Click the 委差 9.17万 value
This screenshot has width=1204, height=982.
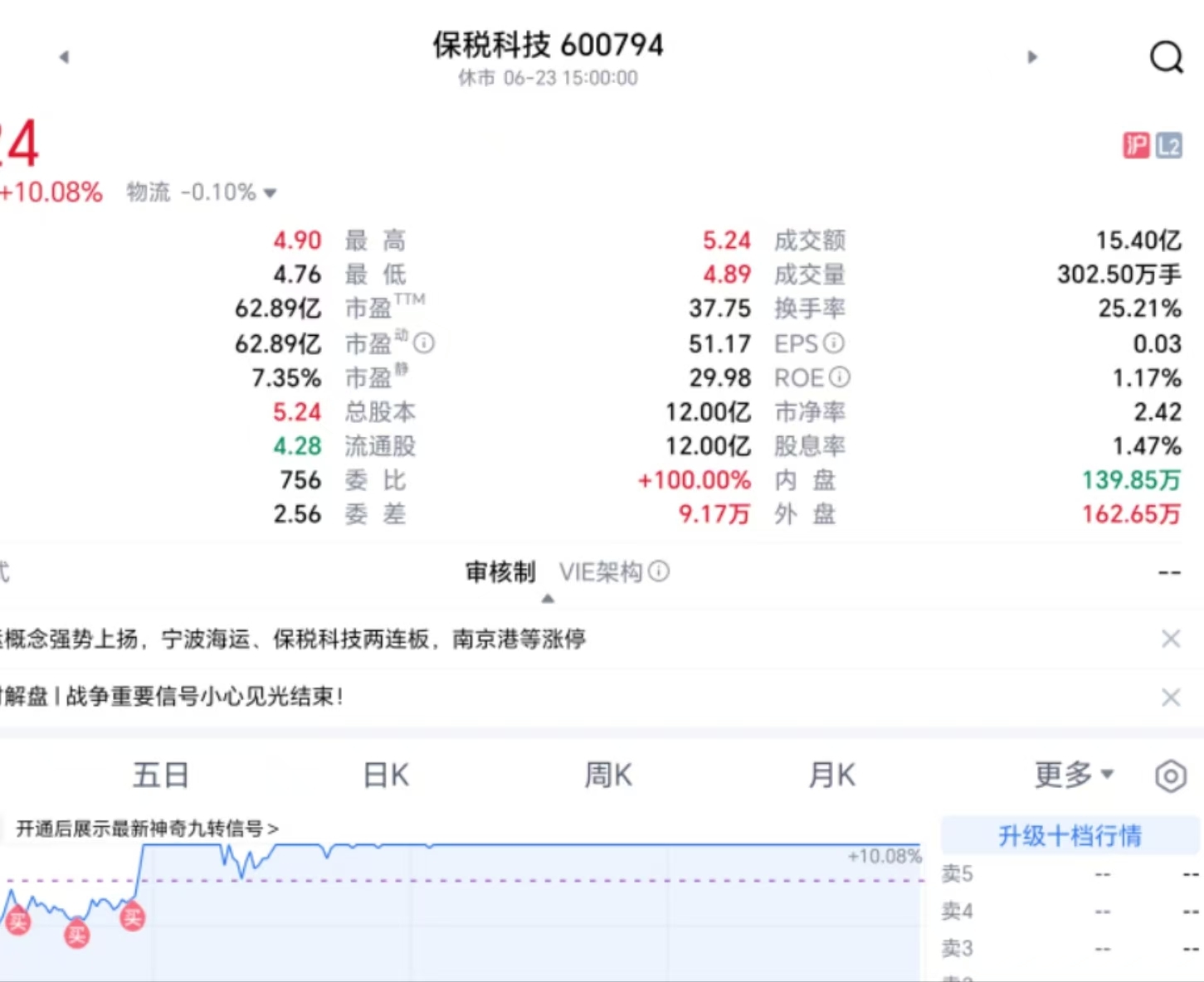tap(714, 514)
